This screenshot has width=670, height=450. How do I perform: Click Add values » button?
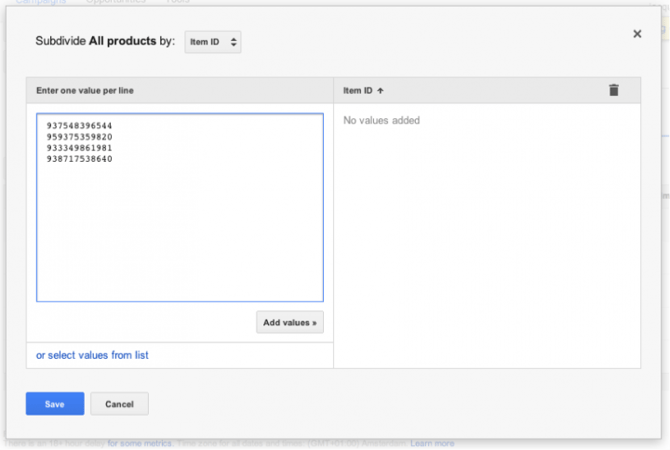290,322
